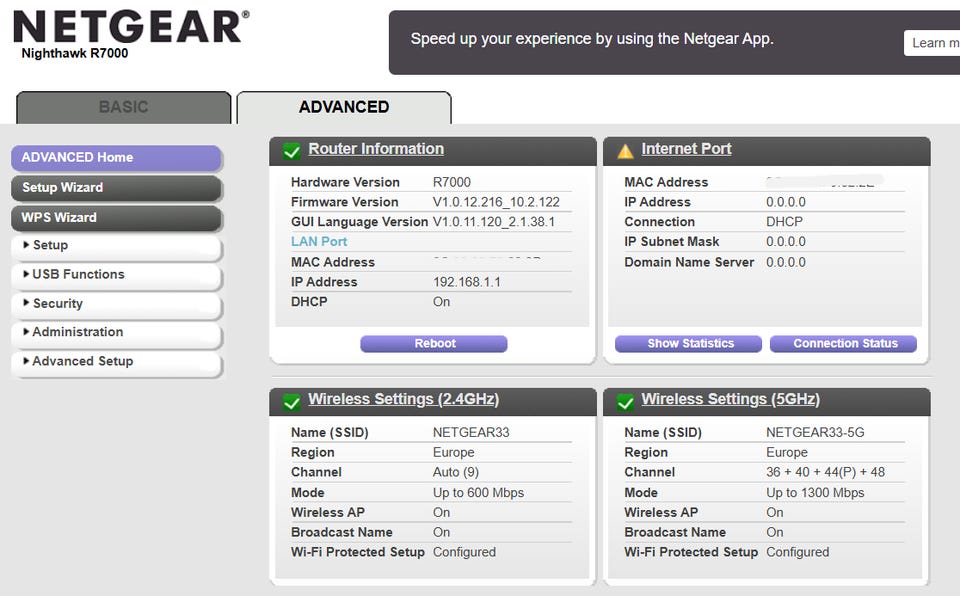960x596 pixels.
Task: Open Connection Status
Action: (844, 344)
